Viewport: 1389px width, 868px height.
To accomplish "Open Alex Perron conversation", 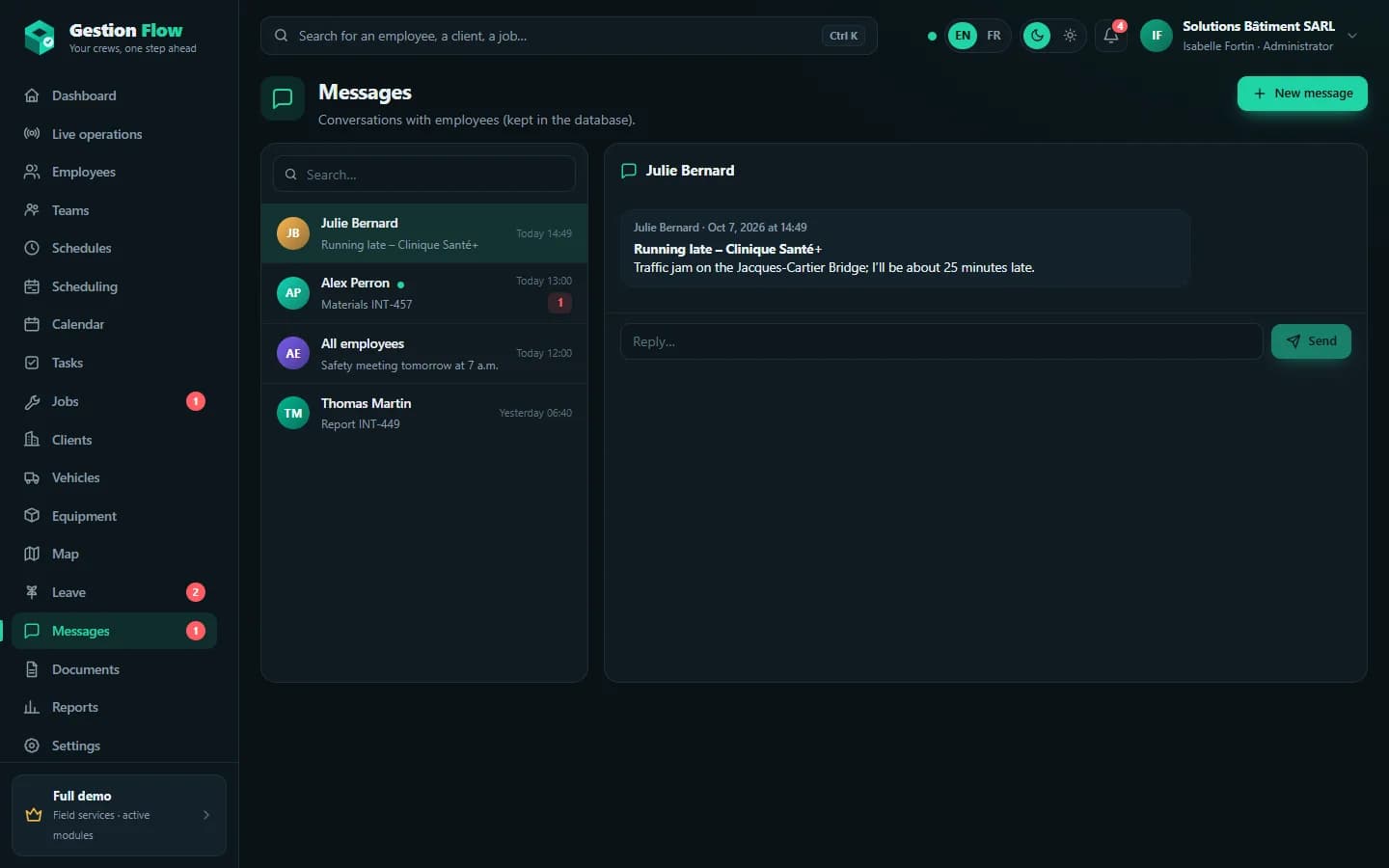I will 424,293.
